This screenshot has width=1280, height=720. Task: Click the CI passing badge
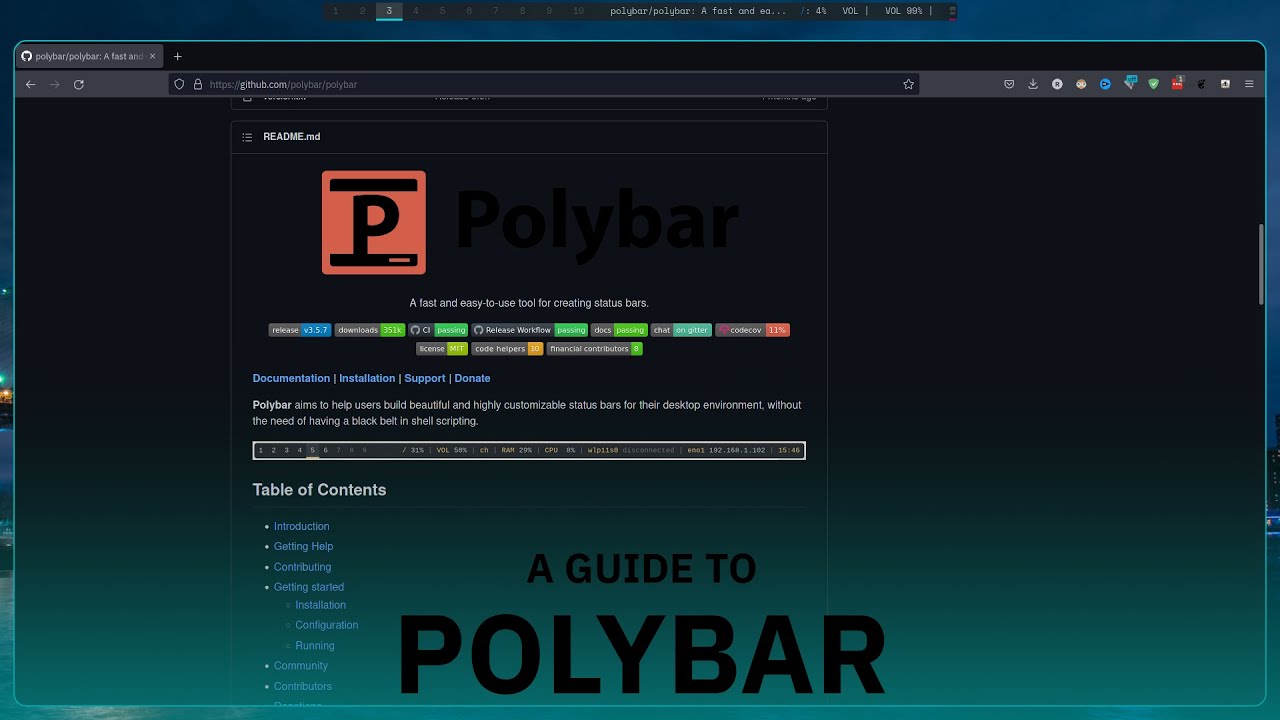438,330
